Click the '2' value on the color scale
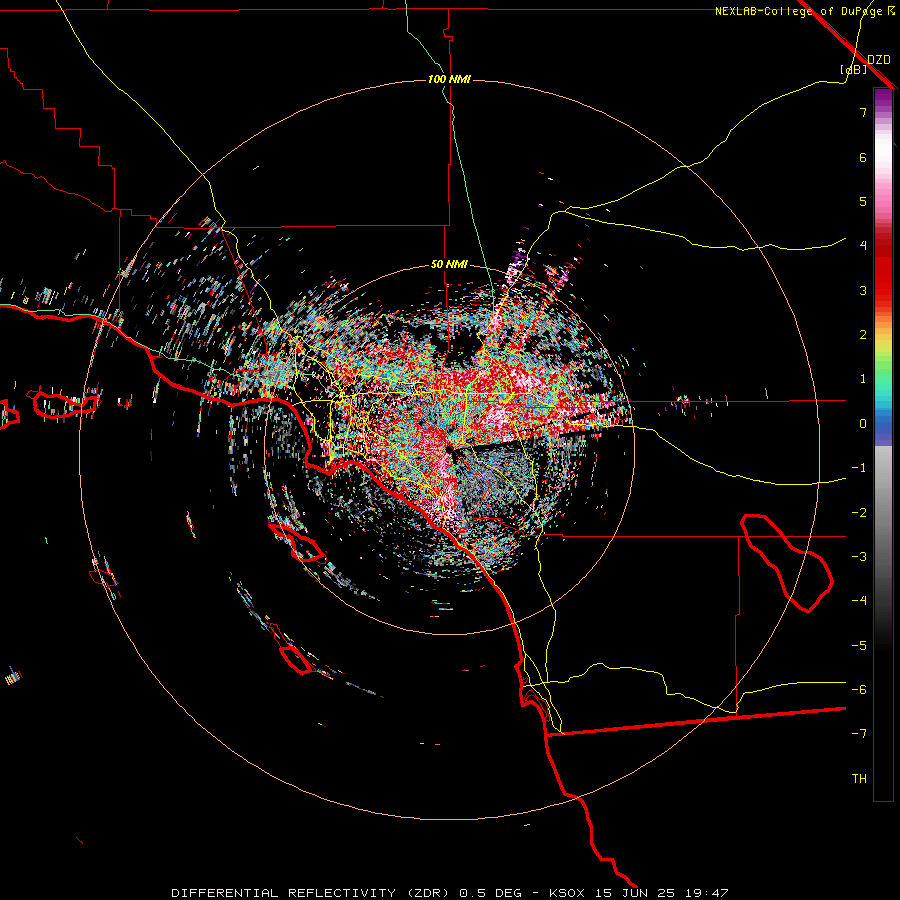The width and height of the screenshot is (900, 900). tap(863, 335)
